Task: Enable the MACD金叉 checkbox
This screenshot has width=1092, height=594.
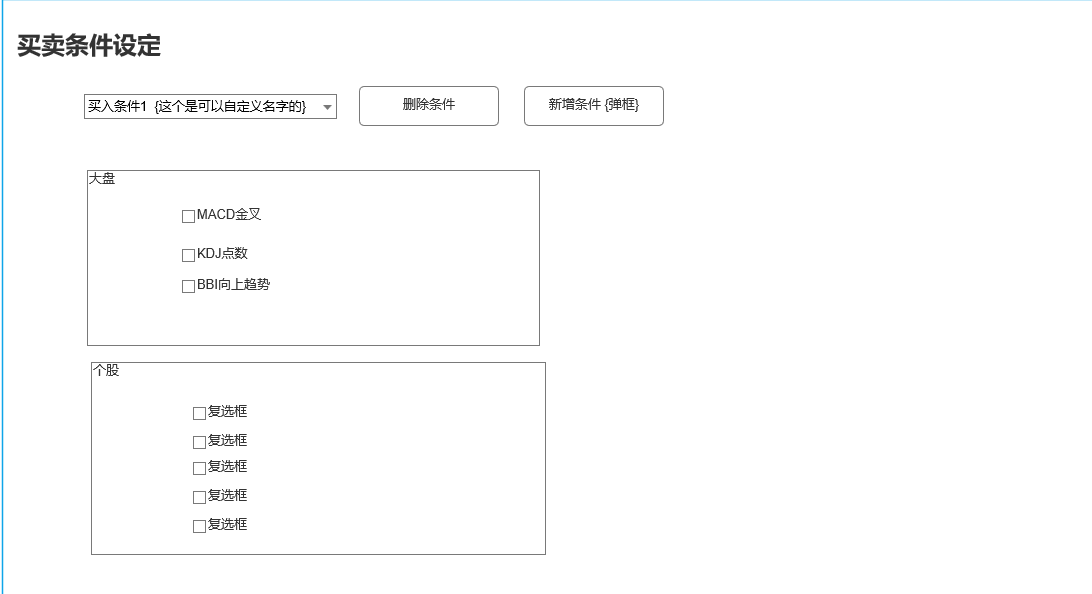Action: [x=188, y=216]
